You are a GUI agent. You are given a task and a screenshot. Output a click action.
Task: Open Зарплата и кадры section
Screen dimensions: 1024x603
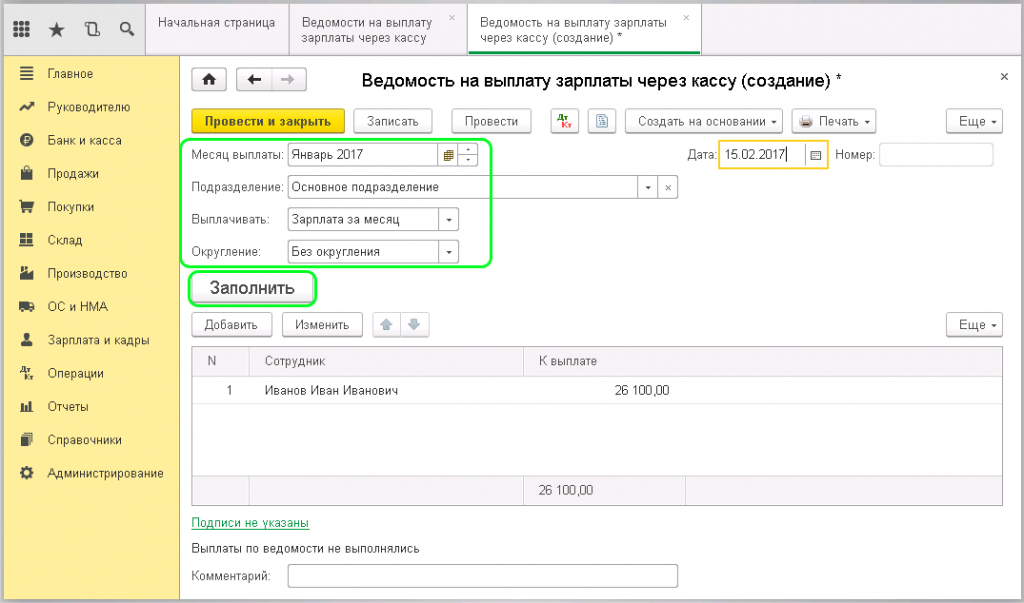[98, 340]
